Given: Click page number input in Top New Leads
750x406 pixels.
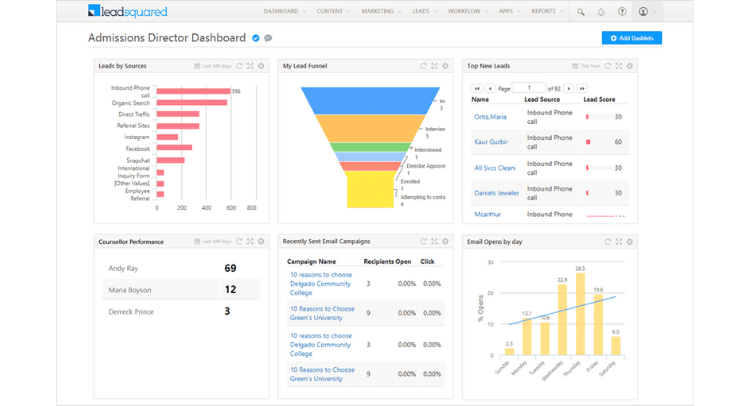Looking at the screenshot, I should point(529,88).
